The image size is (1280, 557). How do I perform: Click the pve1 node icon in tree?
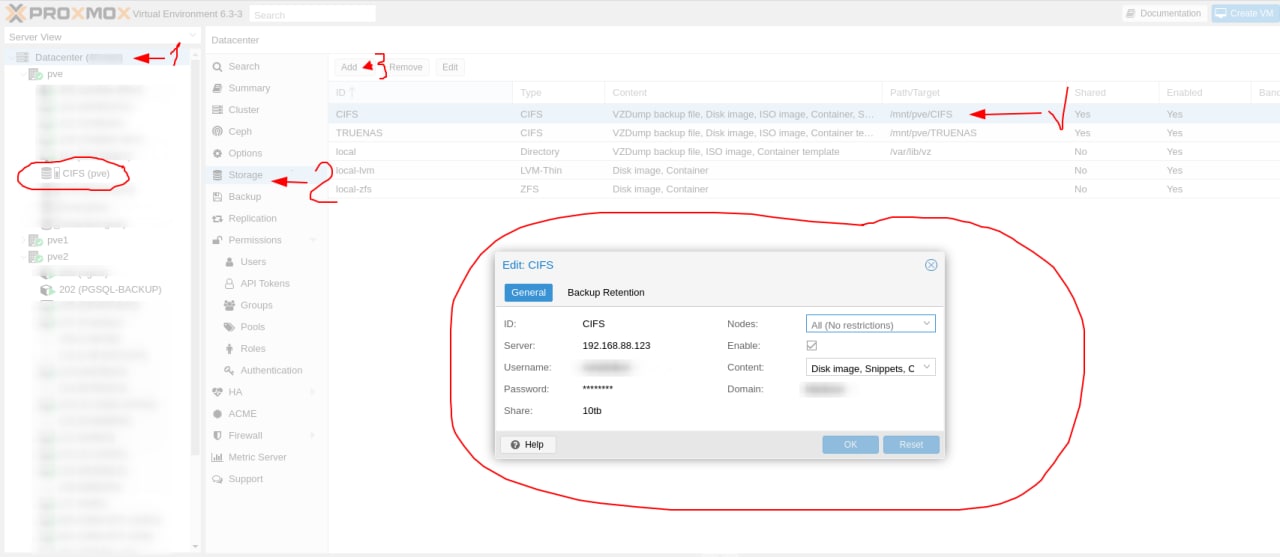point(35,240)
